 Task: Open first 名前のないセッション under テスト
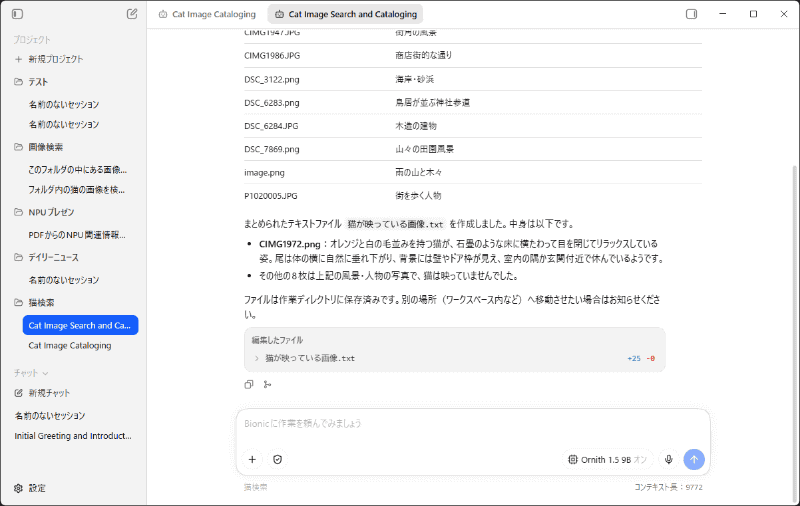64,105
